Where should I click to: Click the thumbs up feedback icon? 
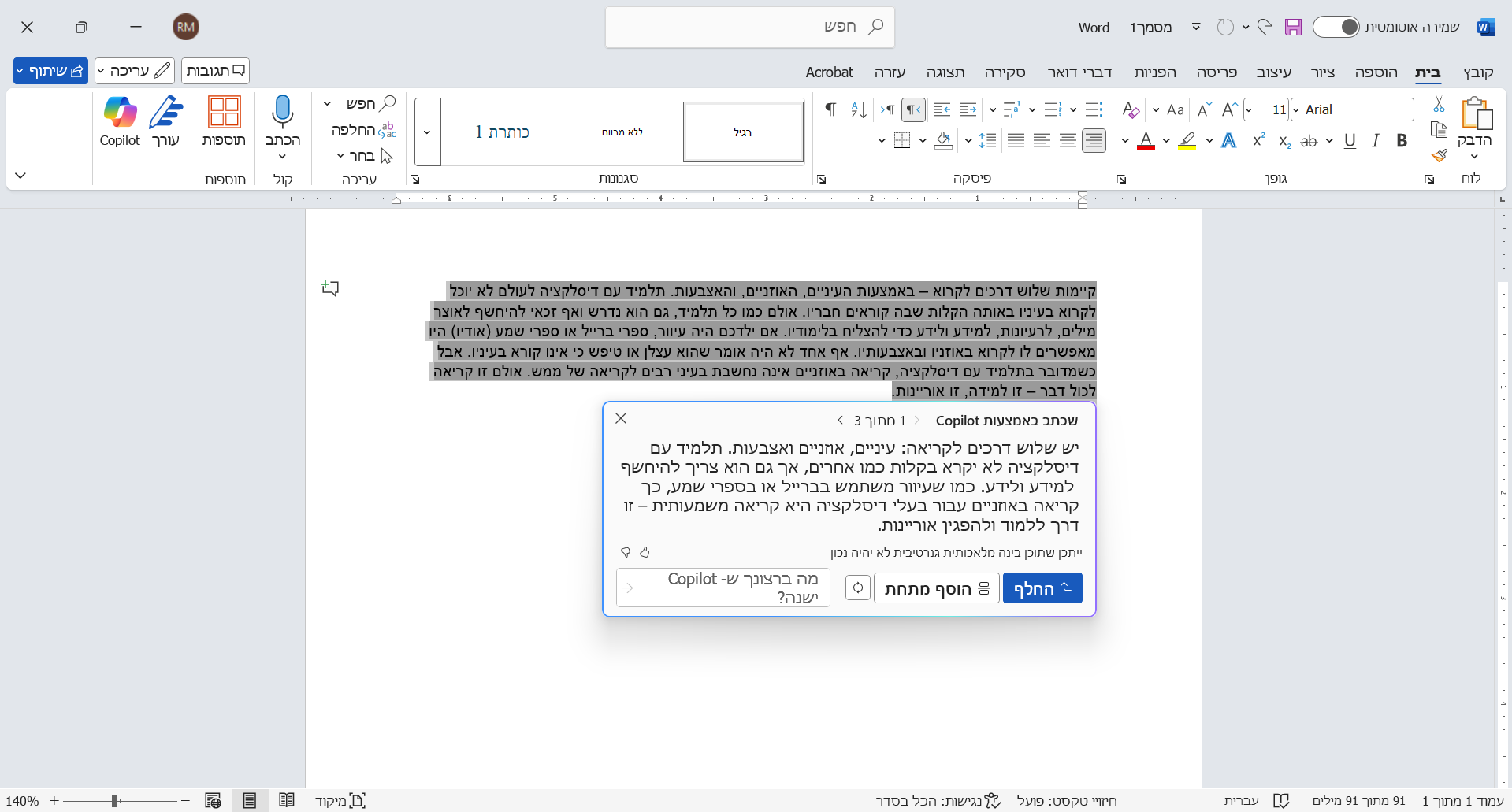[x=645, y=552]
